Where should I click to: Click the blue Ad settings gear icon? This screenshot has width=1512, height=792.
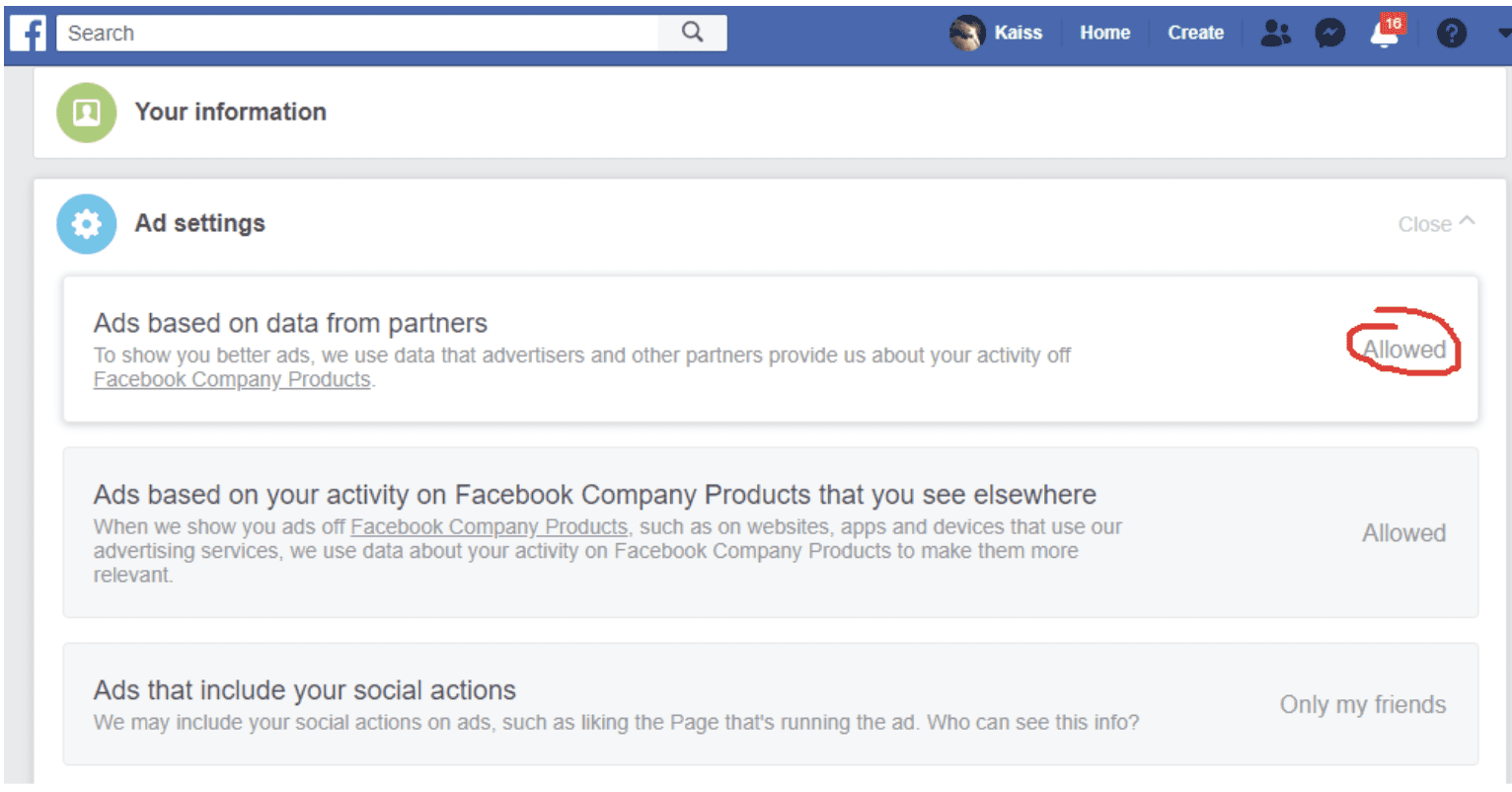click(x=87, y=224)
